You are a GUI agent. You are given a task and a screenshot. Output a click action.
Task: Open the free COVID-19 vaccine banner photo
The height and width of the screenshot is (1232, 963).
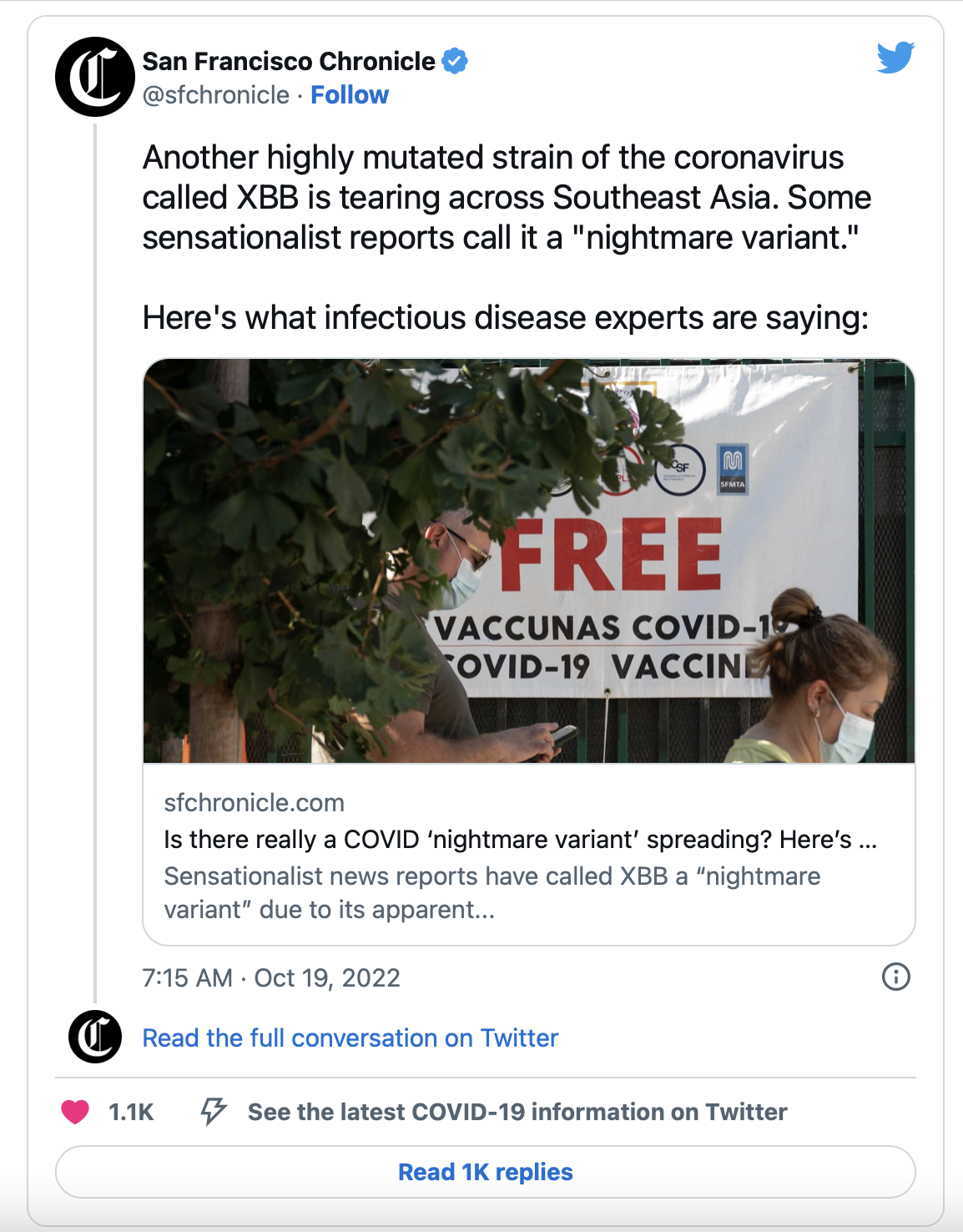coord(529,561)
